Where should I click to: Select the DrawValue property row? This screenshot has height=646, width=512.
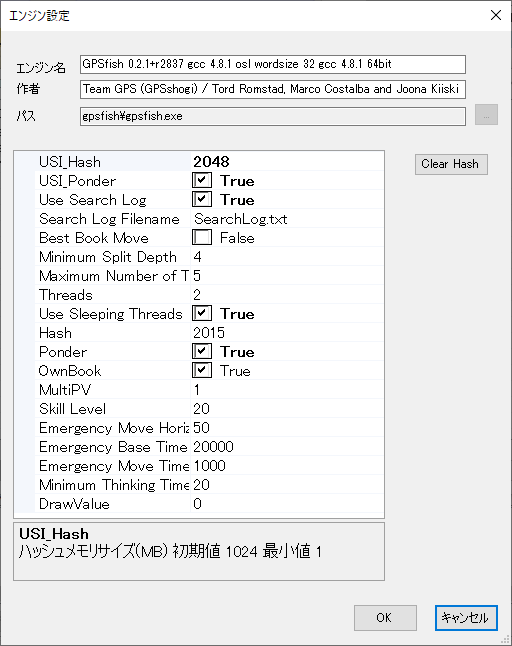(x=209, y=503)
